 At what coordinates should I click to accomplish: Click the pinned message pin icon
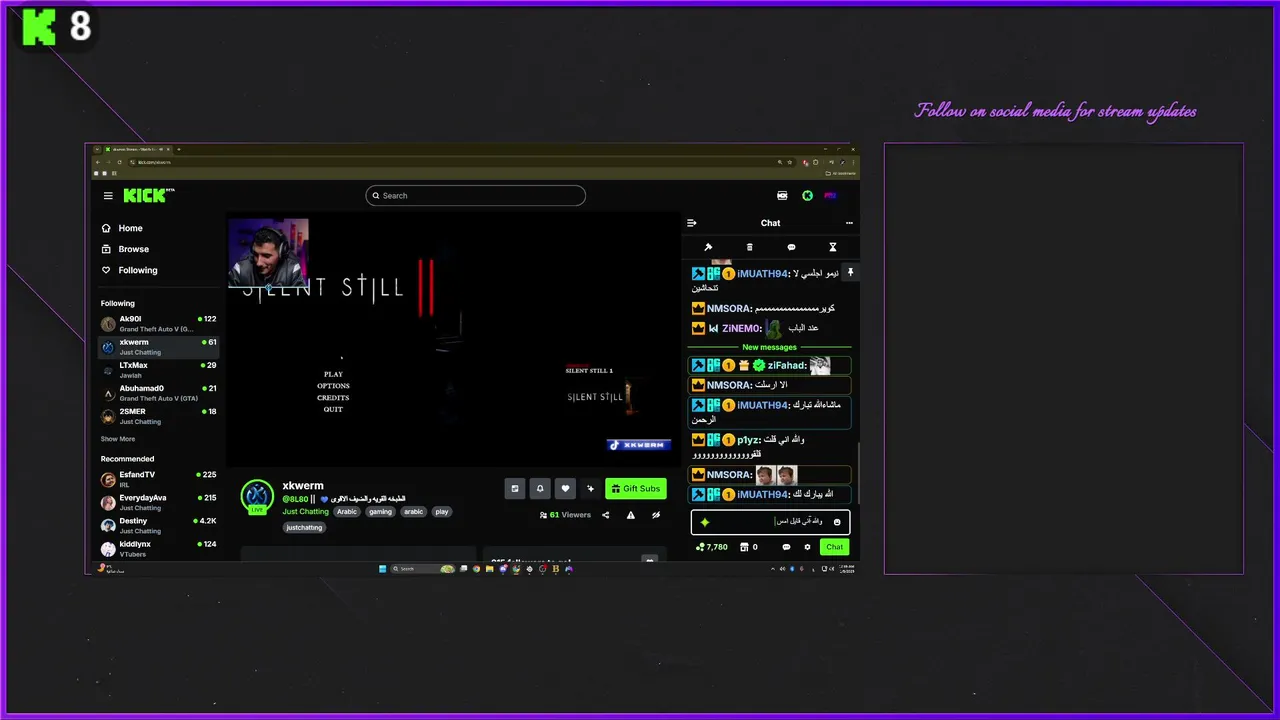coord(850,272)
